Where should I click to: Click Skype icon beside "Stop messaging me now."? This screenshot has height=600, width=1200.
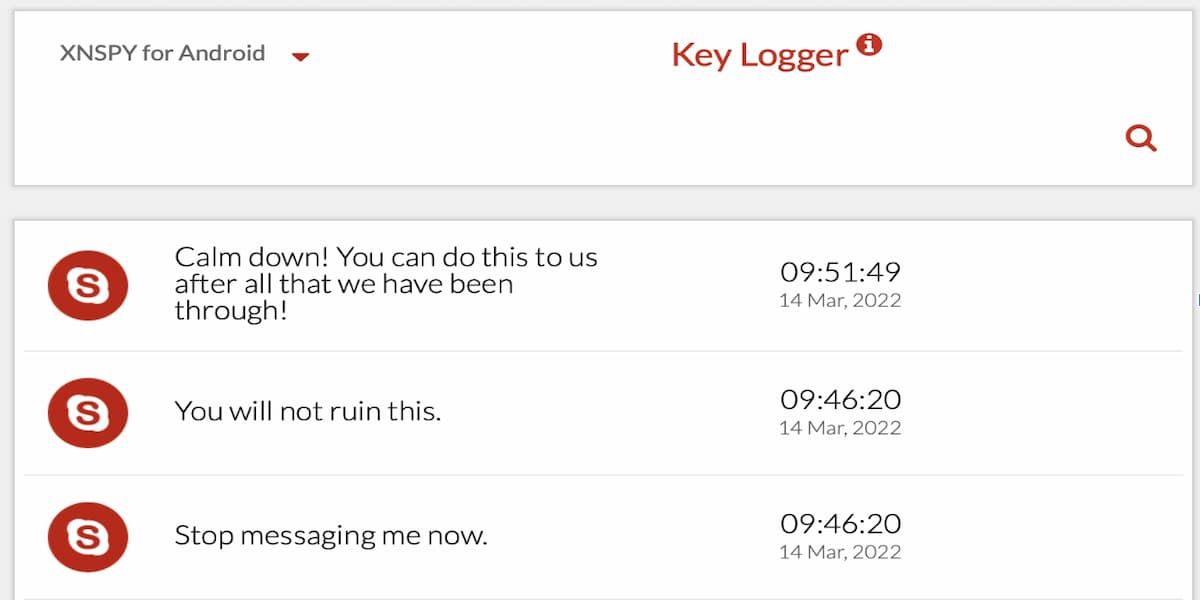(88, 537)
